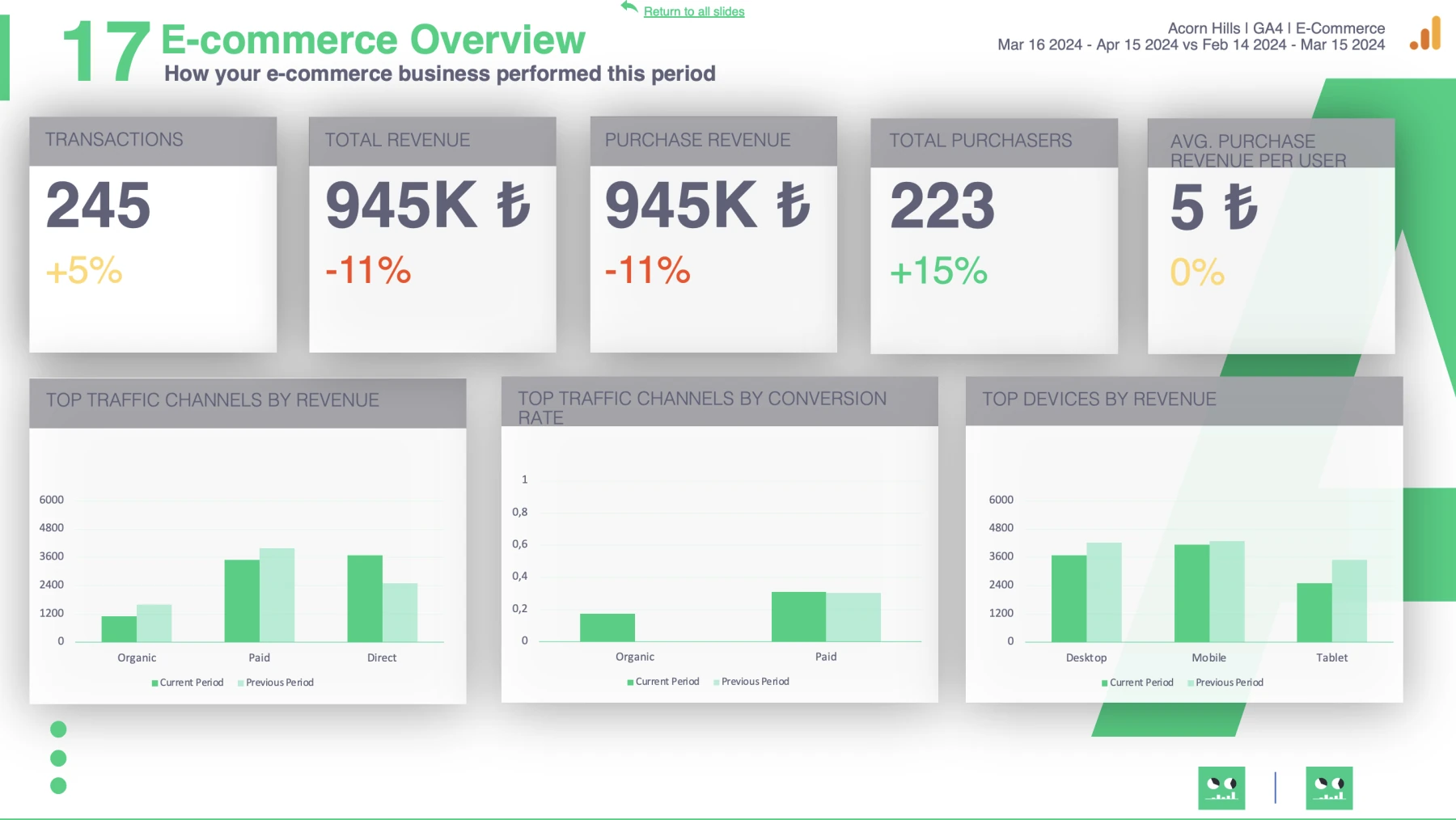Click the right green monster logo icon
The image size is (1456, 820).
tap(1329, 788)
